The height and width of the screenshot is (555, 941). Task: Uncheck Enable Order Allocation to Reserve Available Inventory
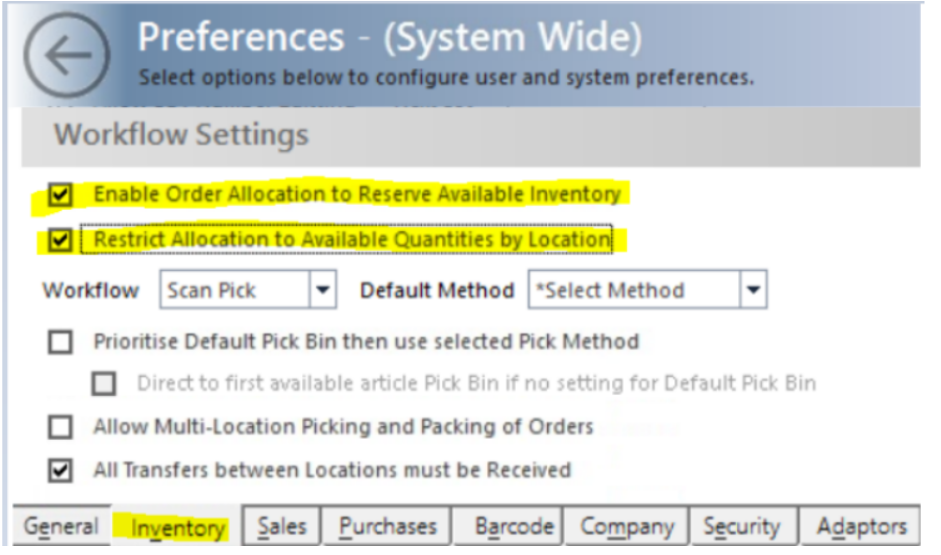tap(61, 195)
